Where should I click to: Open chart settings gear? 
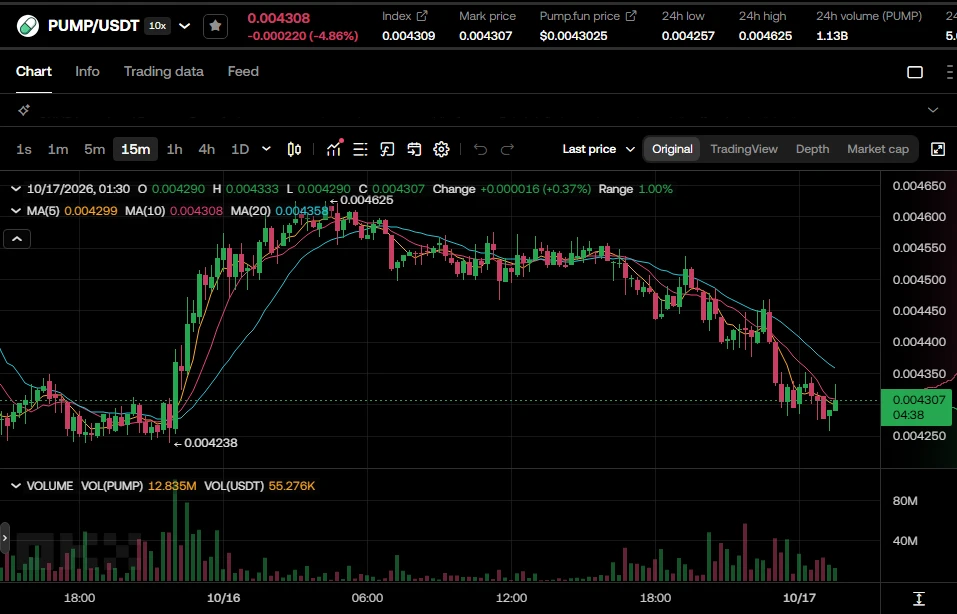[441, 149]
